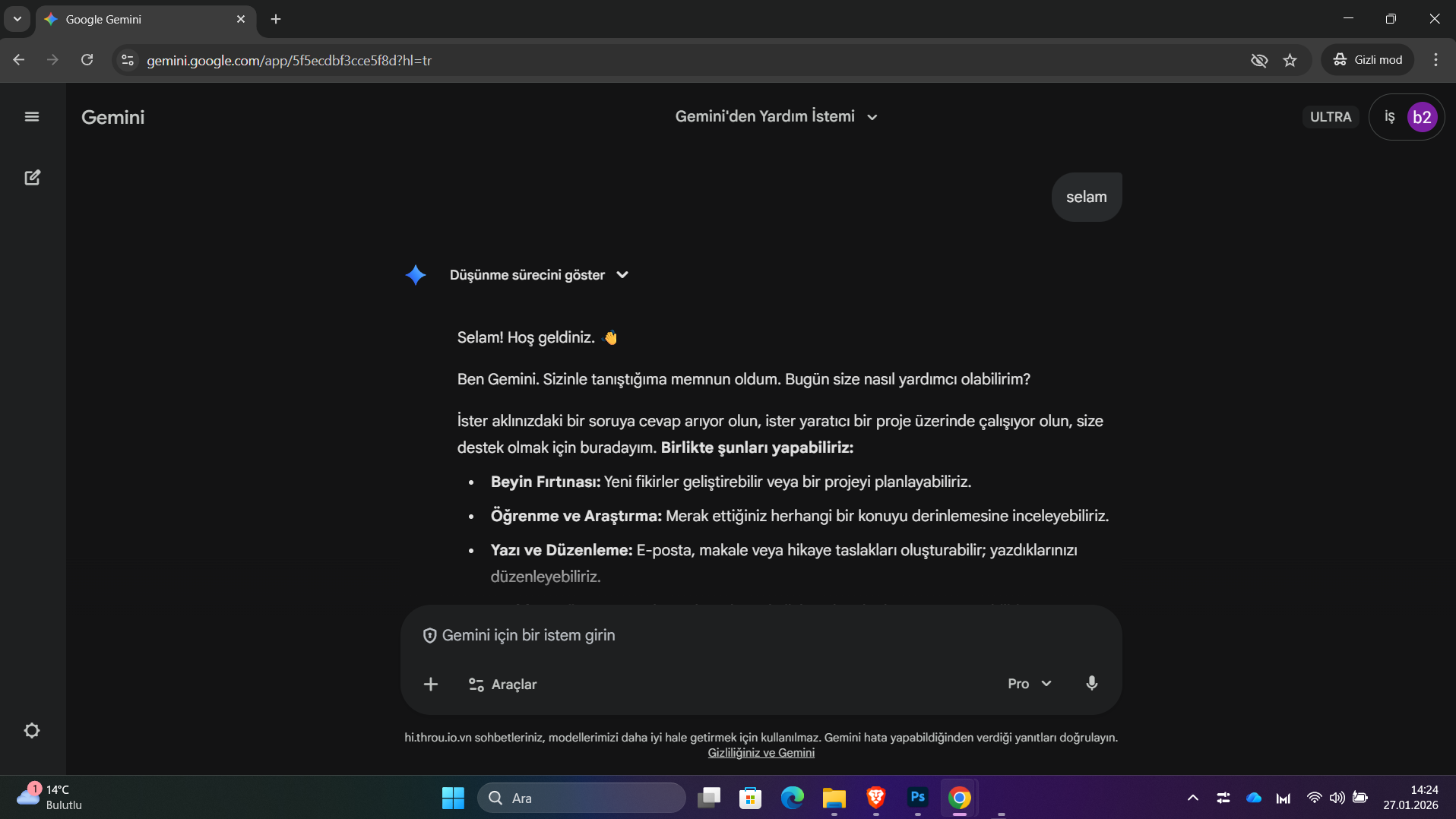Open the weather widget 14°C Bulutlu
Image resolution: width=1456 pixels, height=819 pixels.
click(50, 798)
